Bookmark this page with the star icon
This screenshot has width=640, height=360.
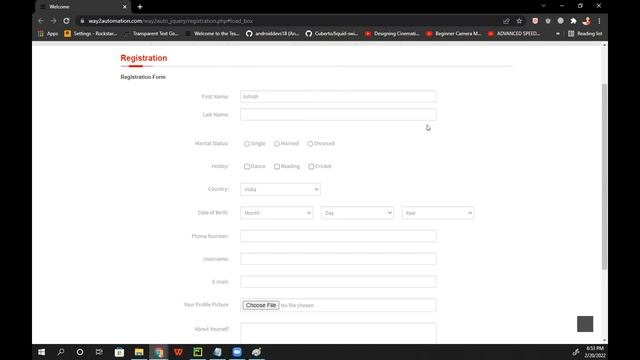(x=519, y=21)
